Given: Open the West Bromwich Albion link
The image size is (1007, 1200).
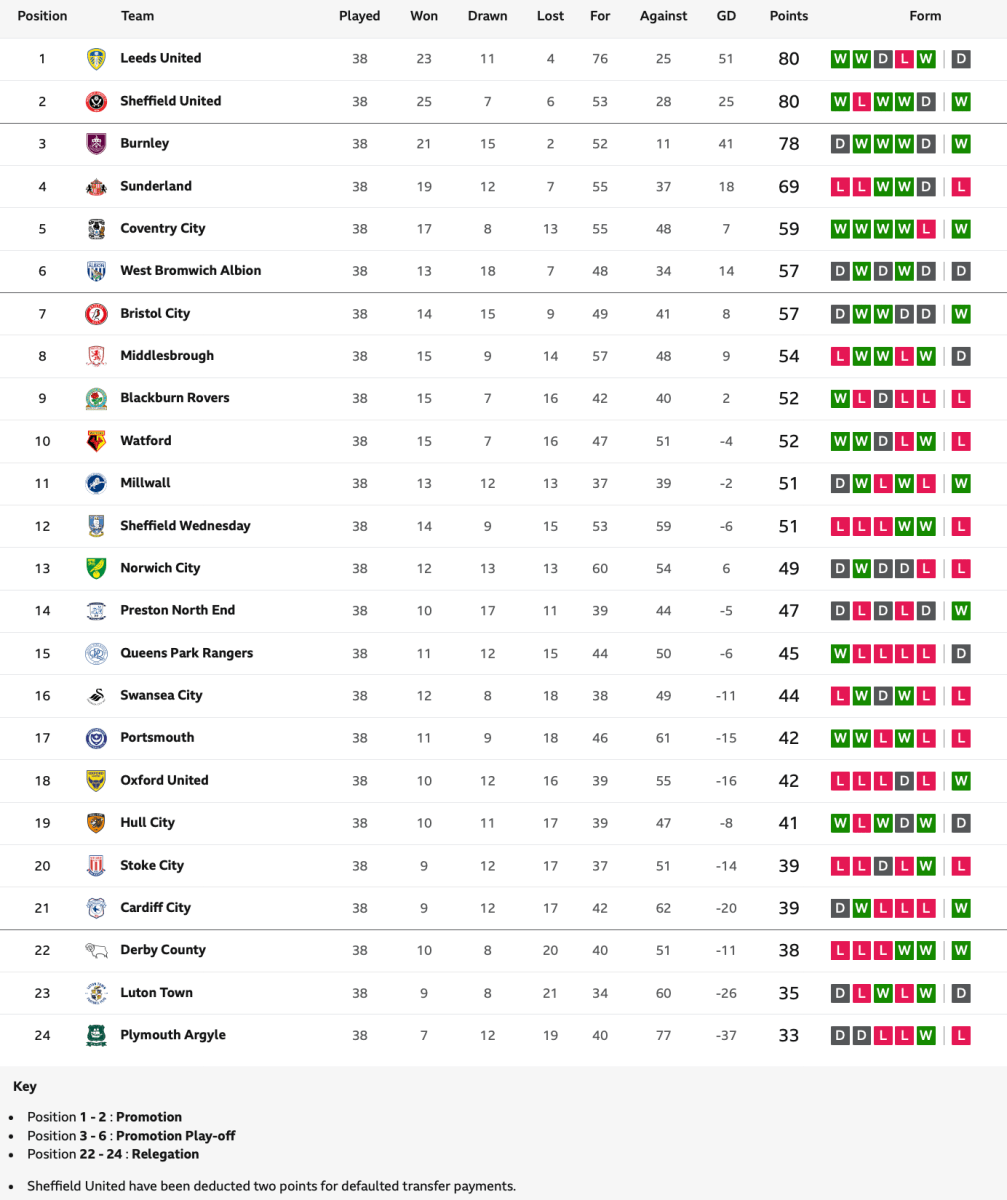Looking at the screenshot, I should click(x=190, y=270).
